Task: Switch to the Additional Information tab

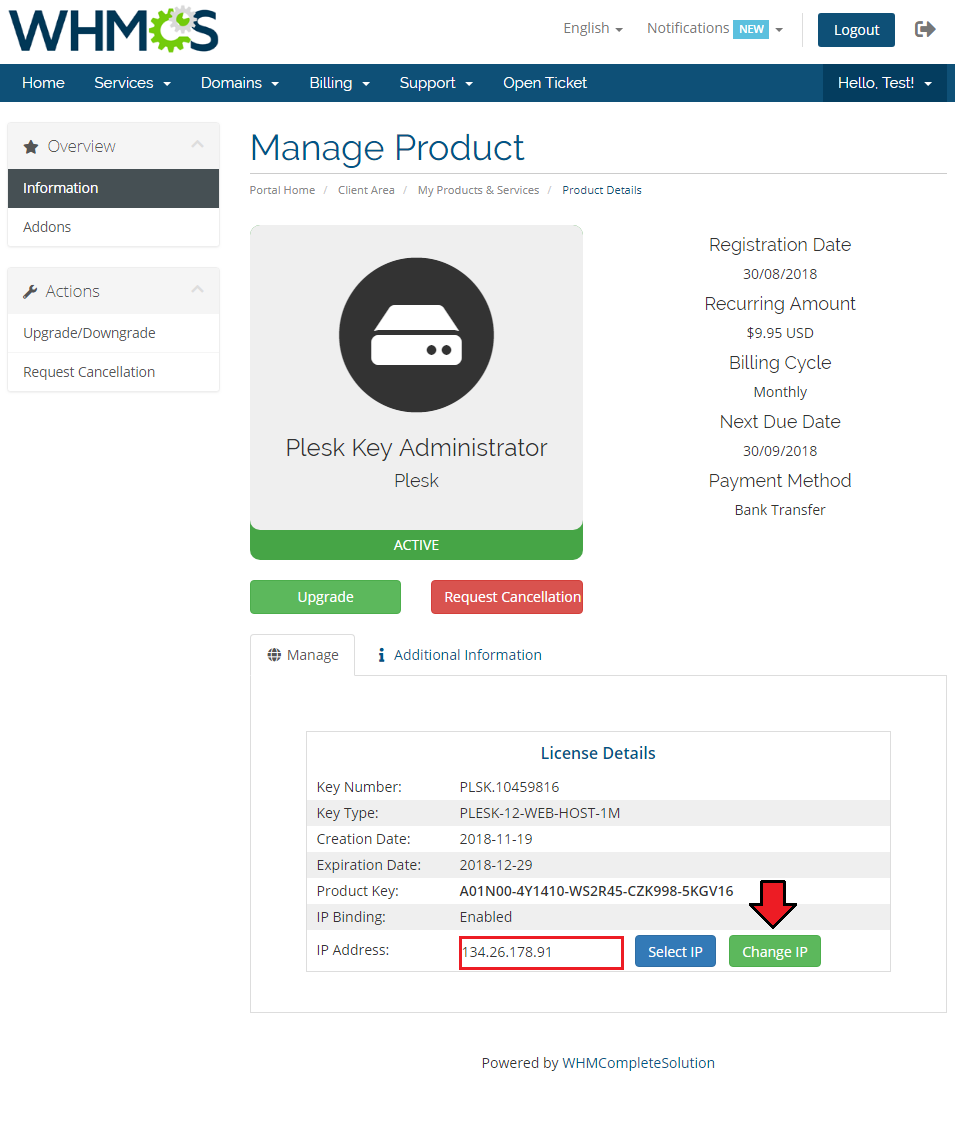Action: [459, 655]
